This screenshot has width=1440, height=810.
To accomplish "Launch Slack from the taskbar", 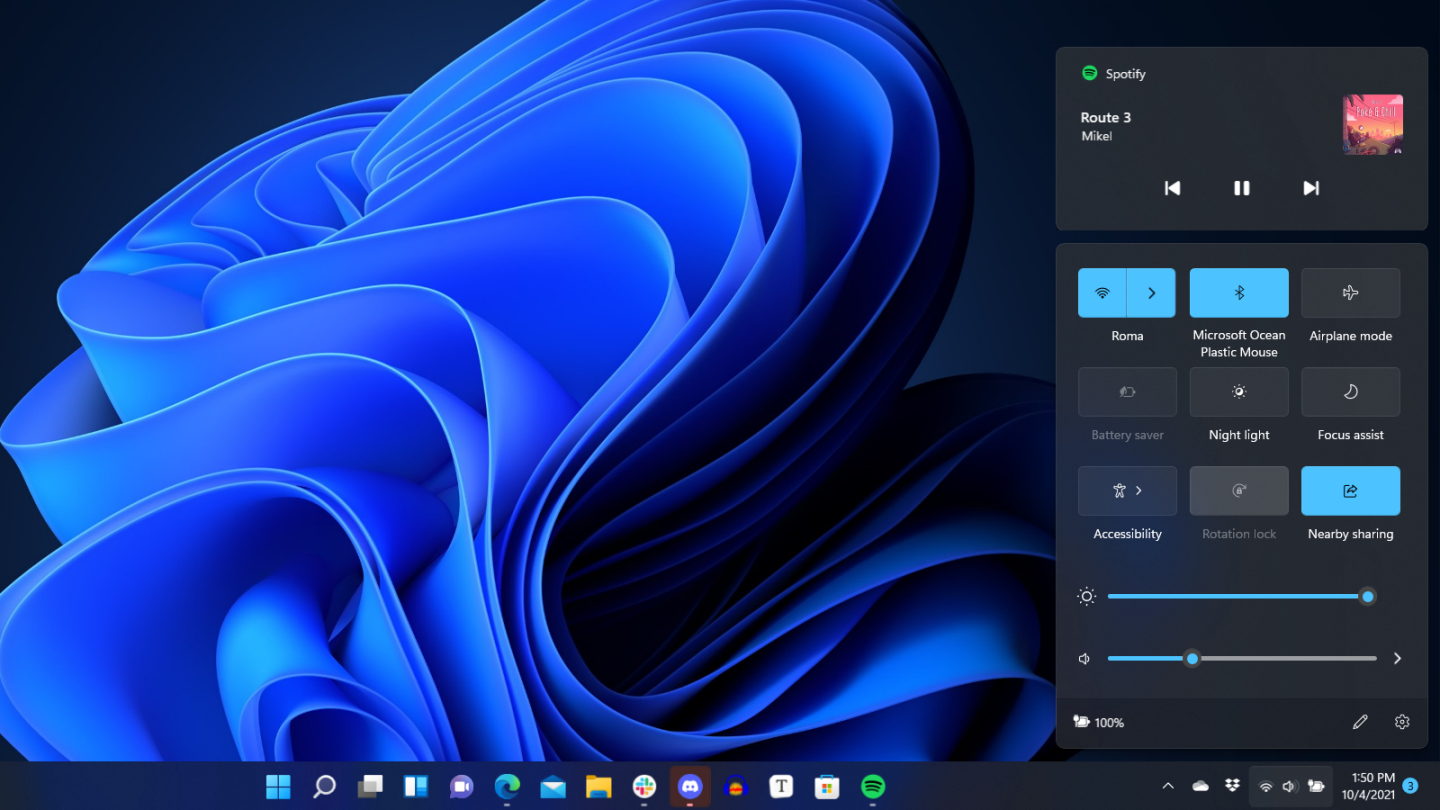I will 643,787.
